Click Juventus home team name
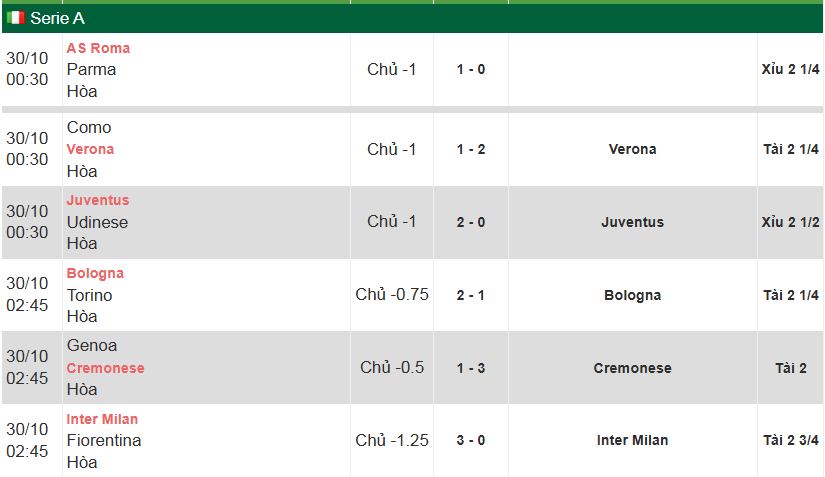The width and height of the screenshot is (825, 477). pos(98,200)
